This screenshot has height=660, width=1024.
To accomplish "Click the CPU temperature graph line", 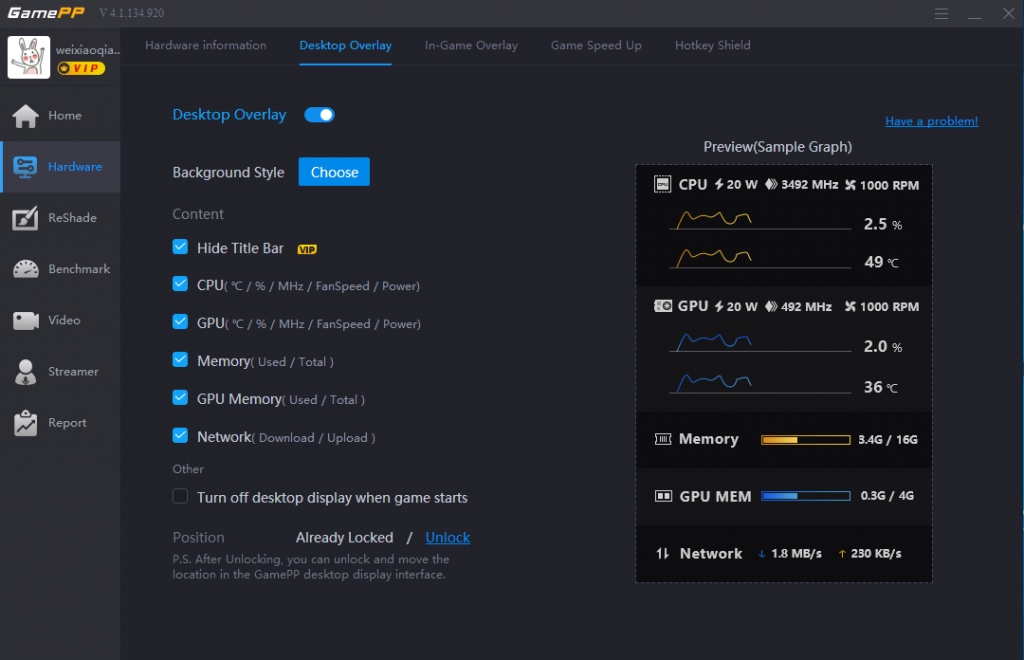I will pyautogui.click(x=760, y=259).
